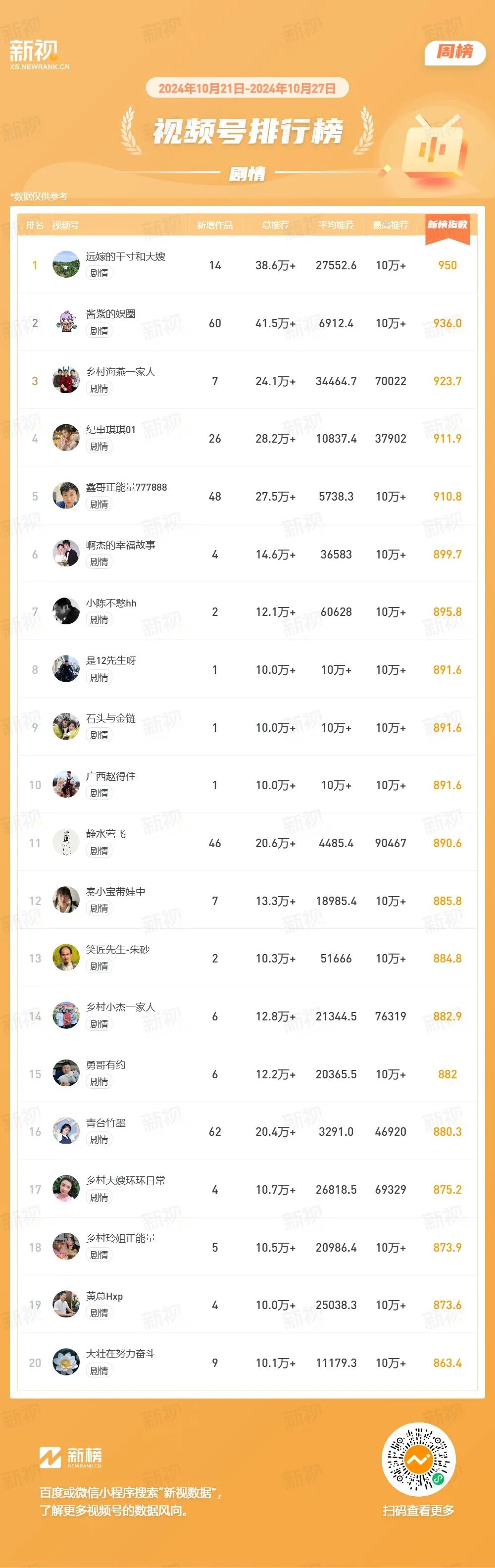Click the 纪事琪琪01 profile avatar

point(66,438)
